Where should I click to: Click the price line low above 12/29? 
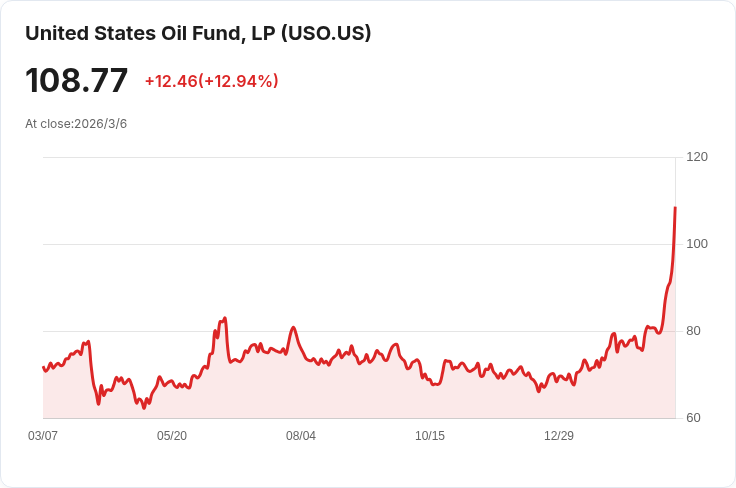coord(538,390)
